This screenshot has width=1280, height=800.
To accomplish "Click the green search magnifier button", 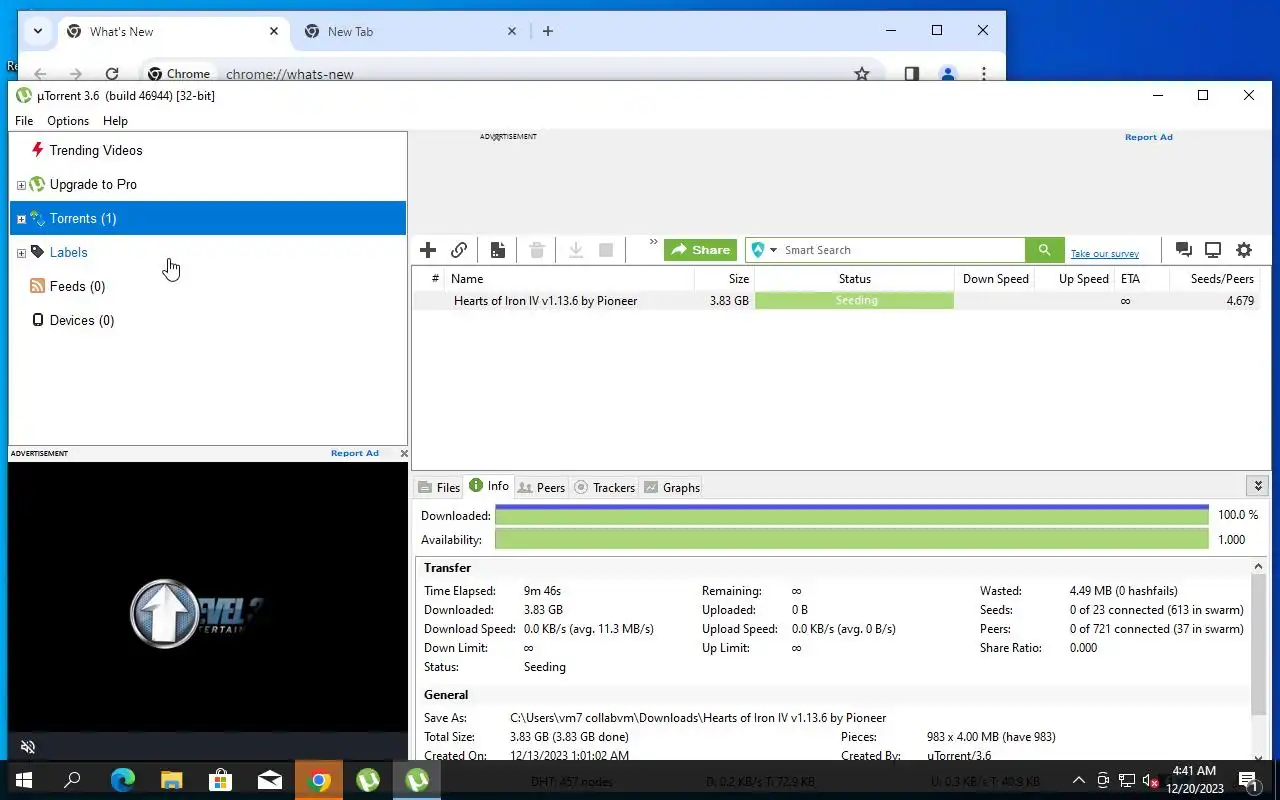I will pyautogui.click(x=1044, y=250).
